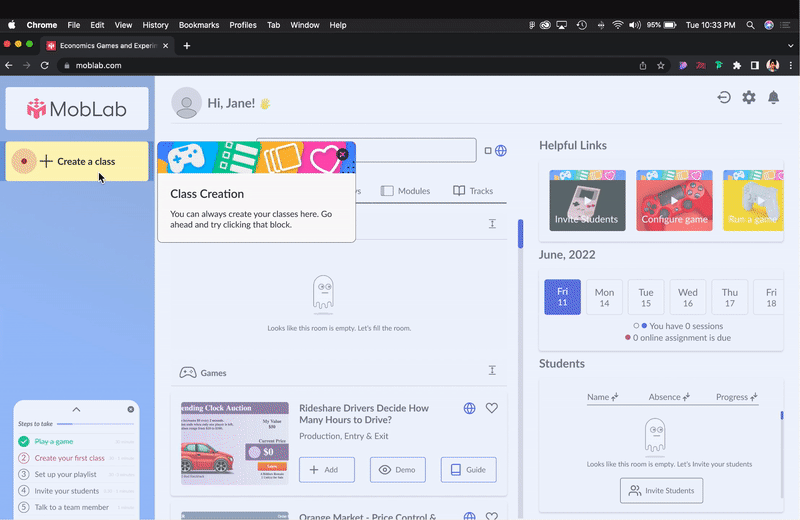Click the Create a class button
The width and height of the screenshot is (800, 520).
coord(77,161)
